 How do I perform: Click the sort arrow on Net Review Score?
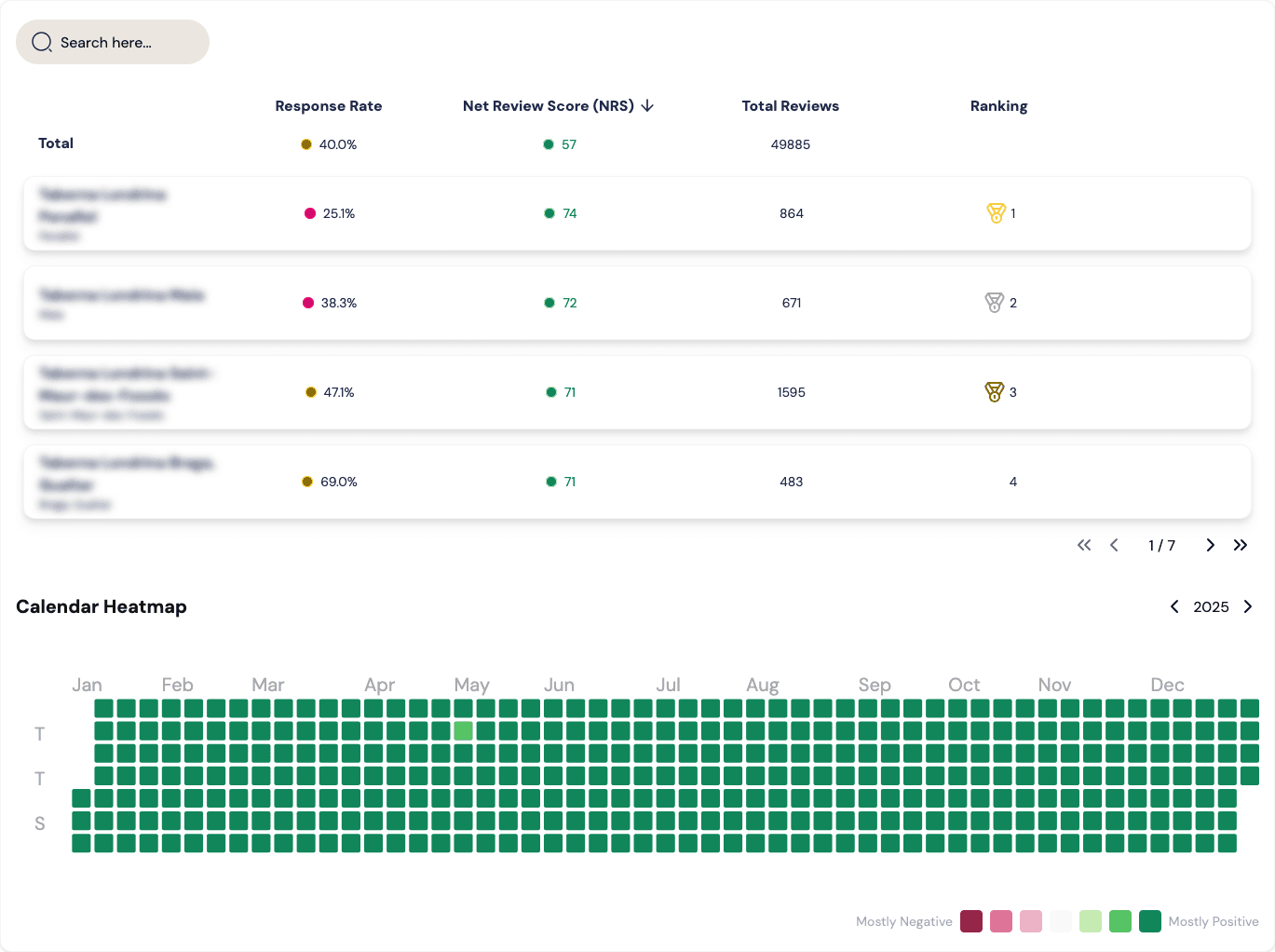[647, 105]
